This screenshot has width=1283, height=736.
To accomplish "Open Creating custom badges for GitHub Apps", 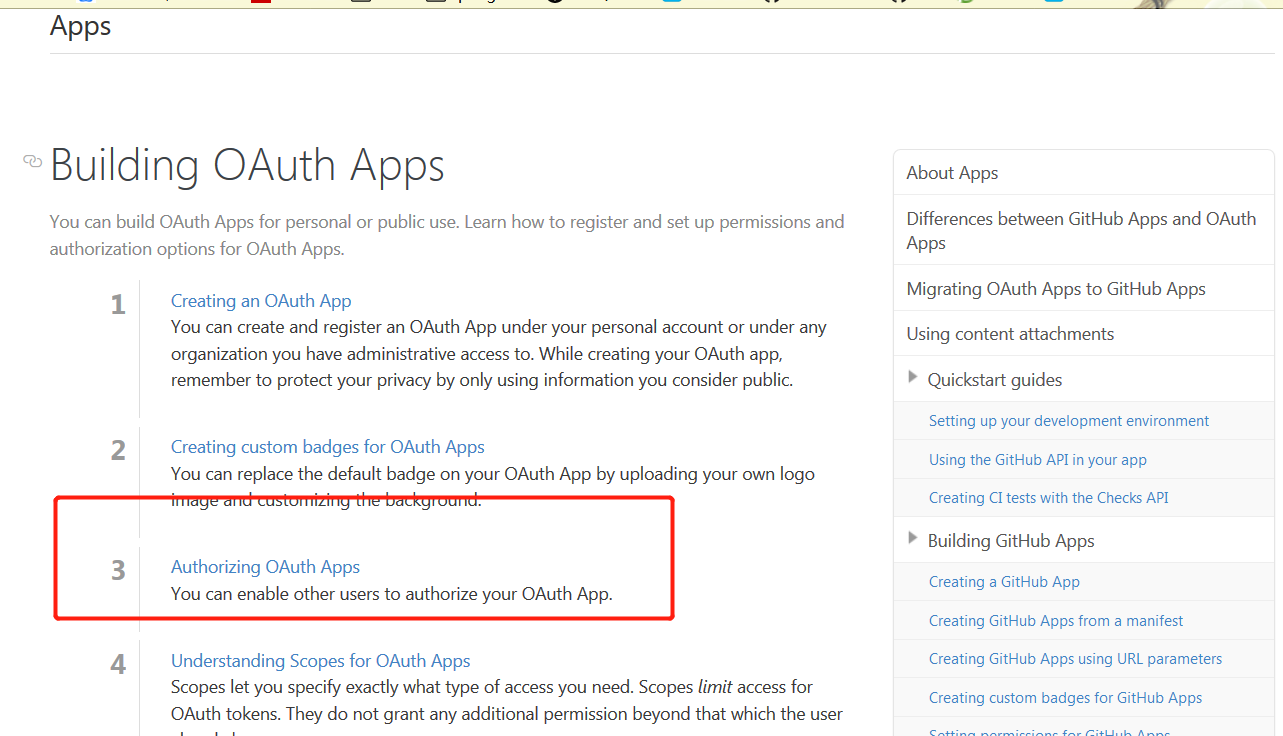I will click(1066, 698).
